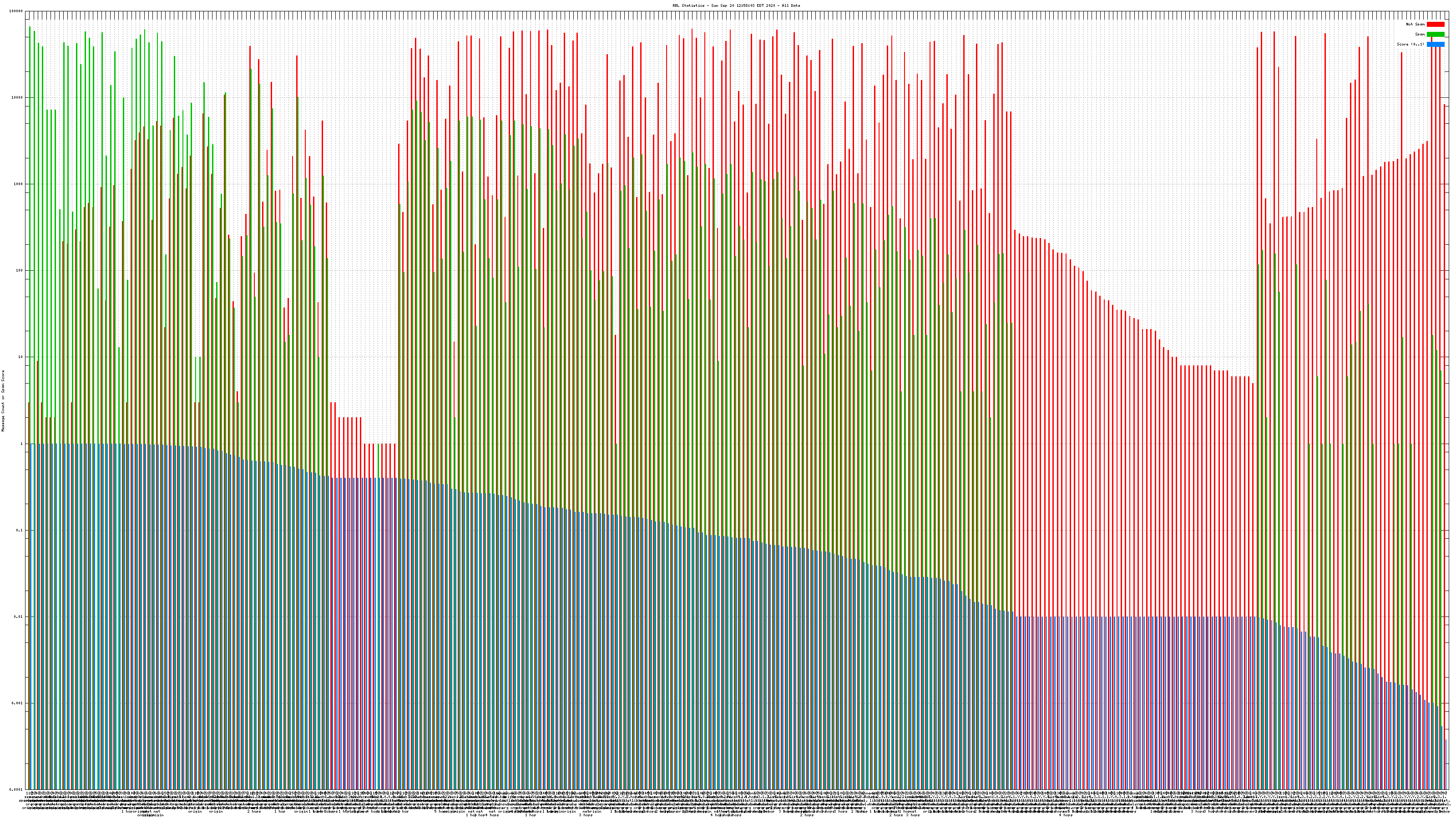Click the 10 y-axis tick label

[x=20, y=357]
